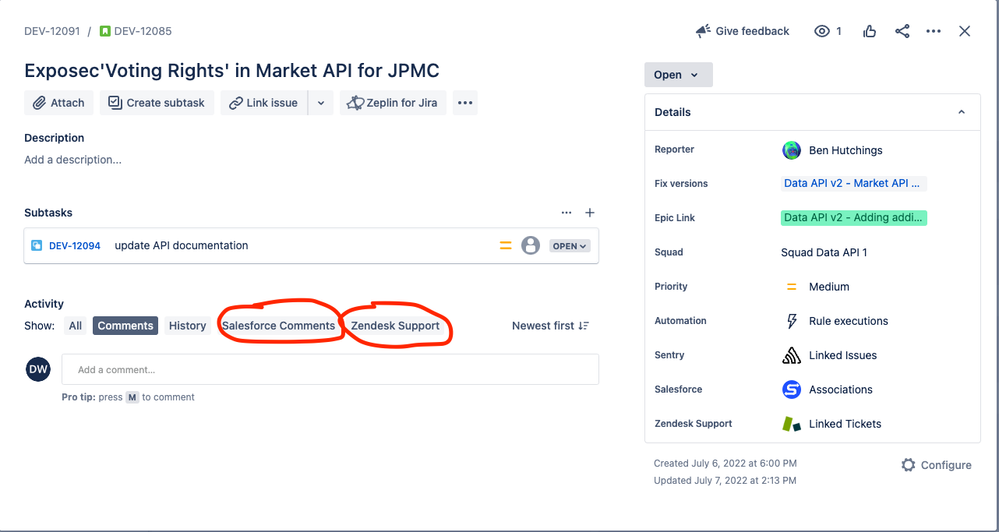Open the DEV-12085 breadcrumb link
This screenshot has width=999, height=532.
click(143, 31)
